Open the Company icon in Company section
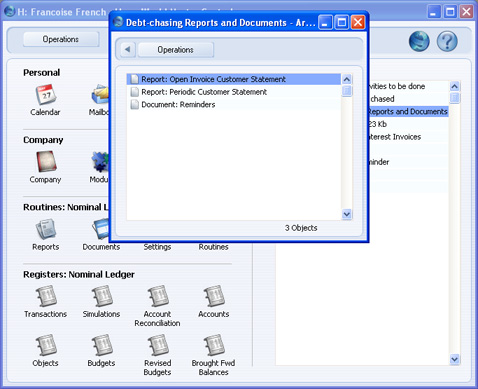This screenshot has width=478, height=389. click(46, 162)
